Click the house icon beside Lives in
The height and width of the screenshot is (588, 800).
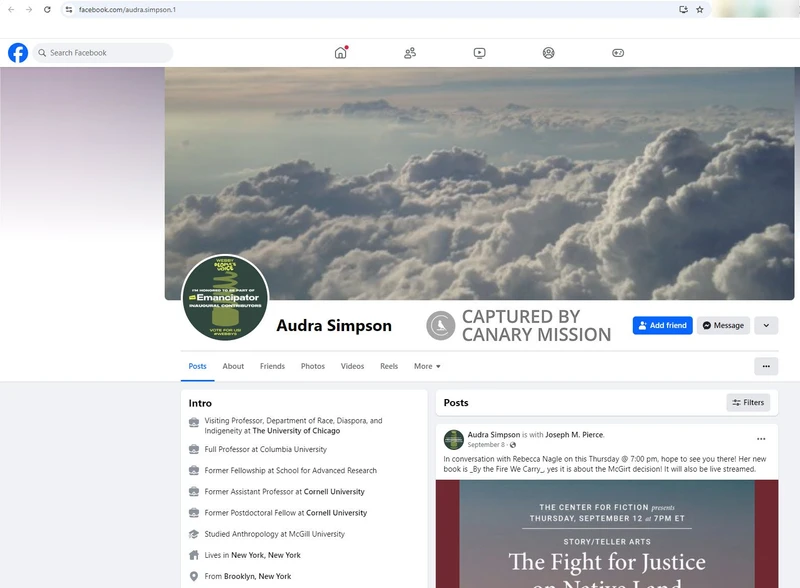194,555
